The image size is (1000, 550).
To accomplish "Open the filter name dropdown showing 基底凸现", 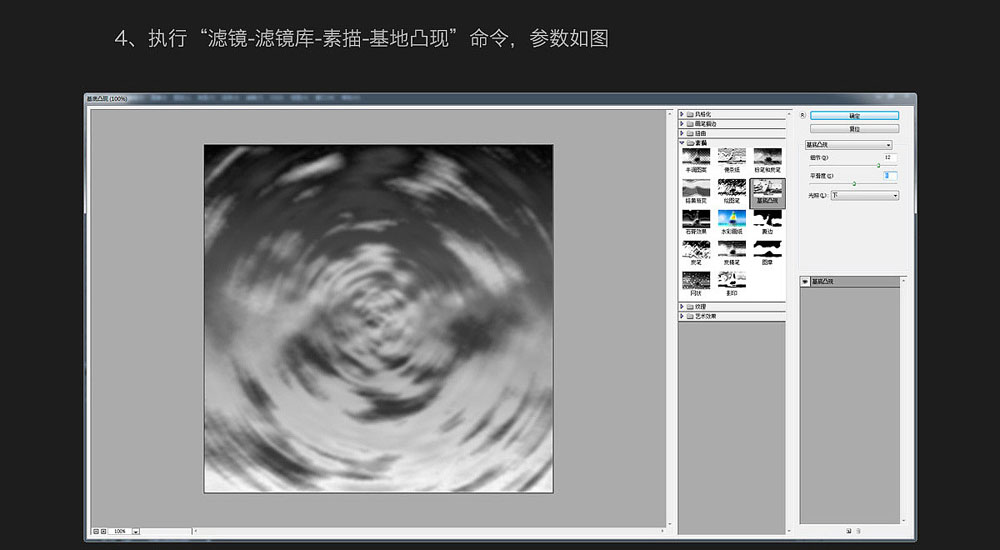I will (x=848, y=145).
